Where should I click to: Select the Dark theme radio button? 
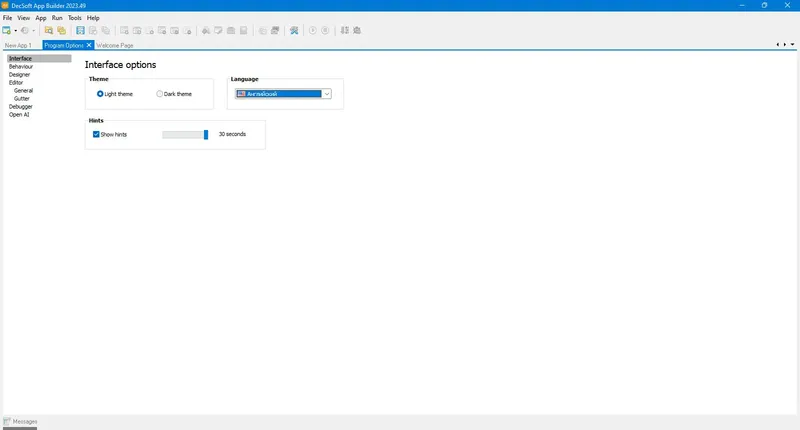pos(160,94)
